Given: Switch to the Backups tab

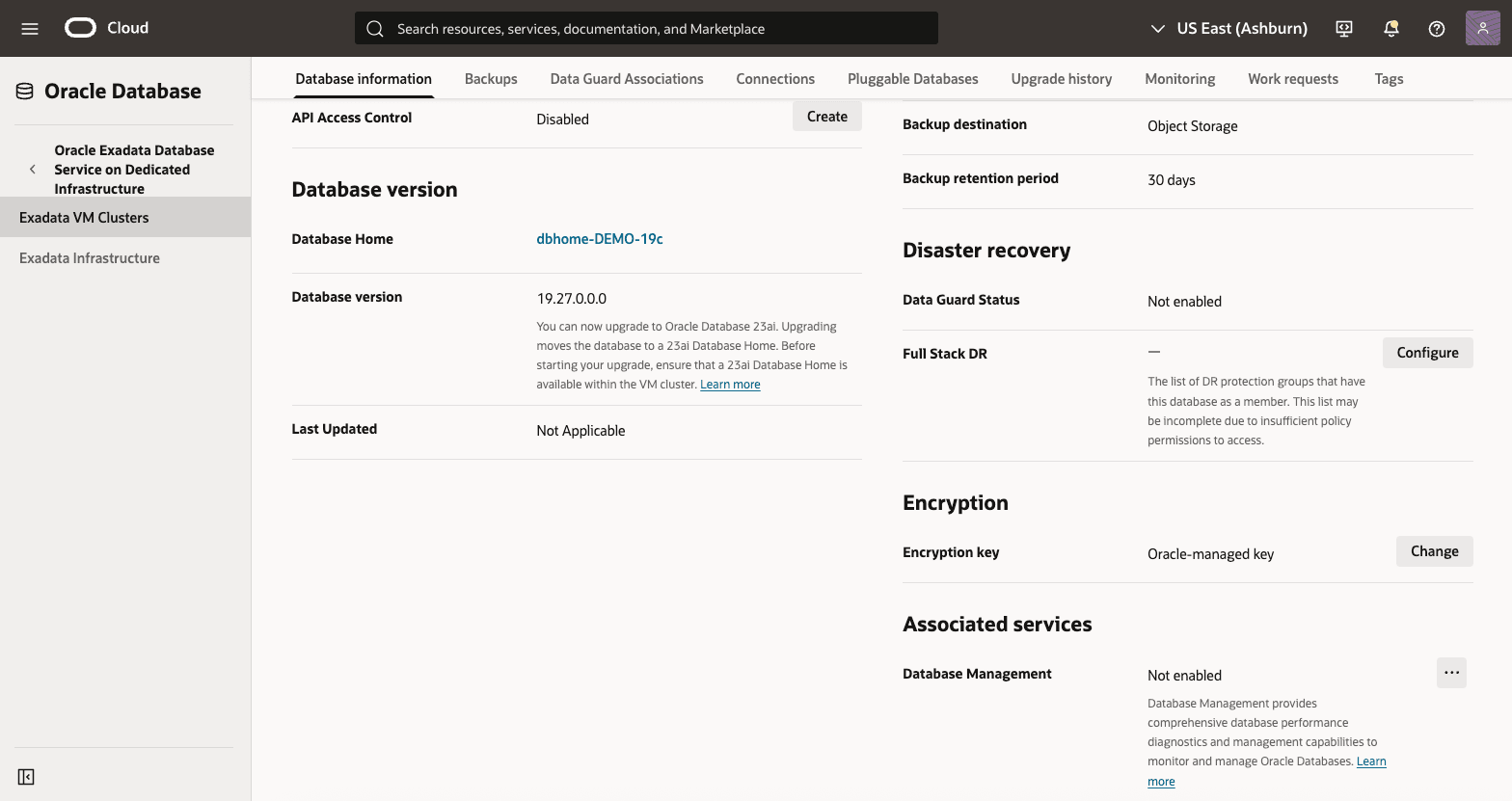Looking at the screenshot, I should tap(491, 79).
